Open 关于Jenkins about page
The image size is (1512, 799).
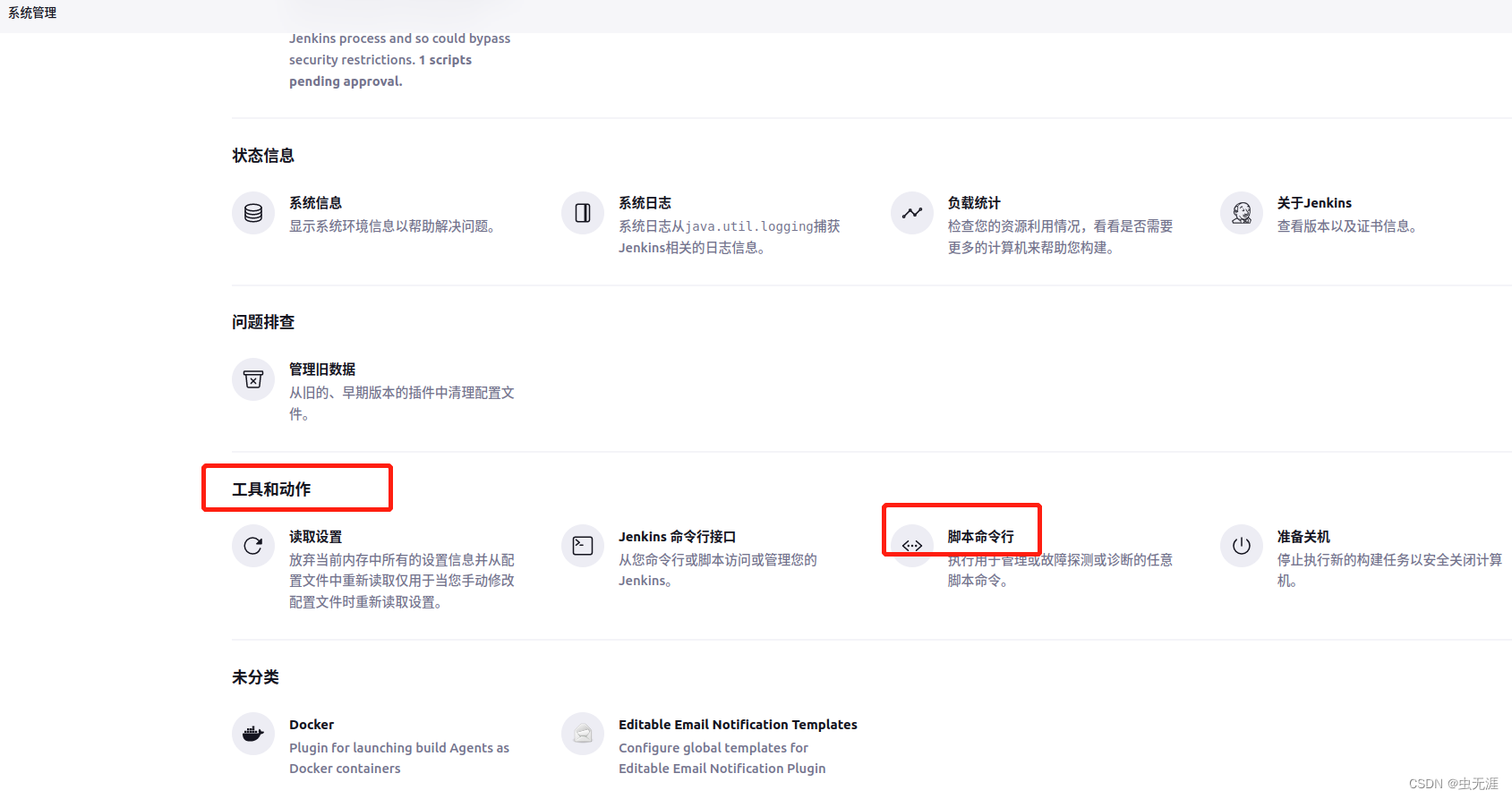[1314, 203]
